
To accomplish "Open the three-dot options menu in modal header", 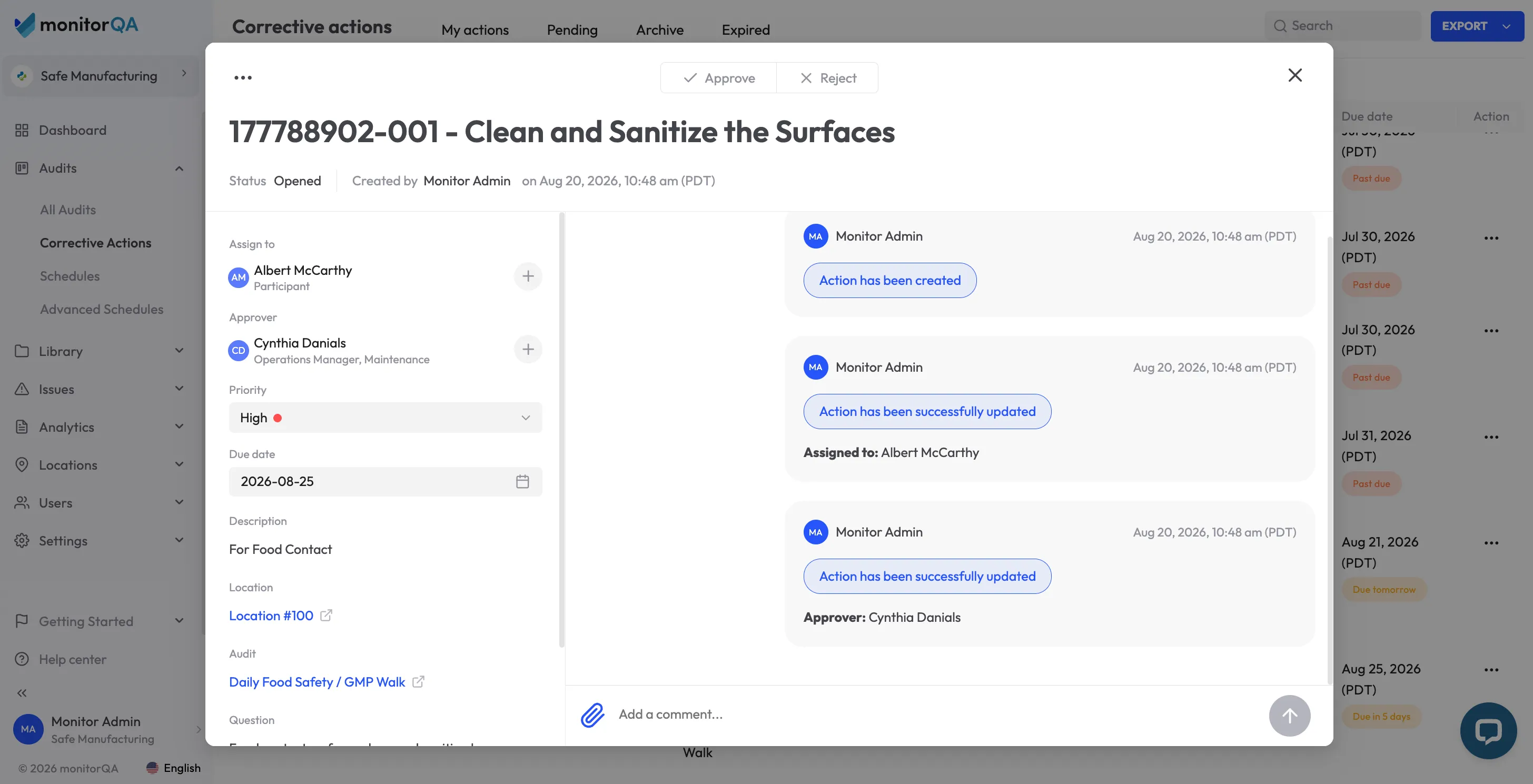I will click(243, 77).
